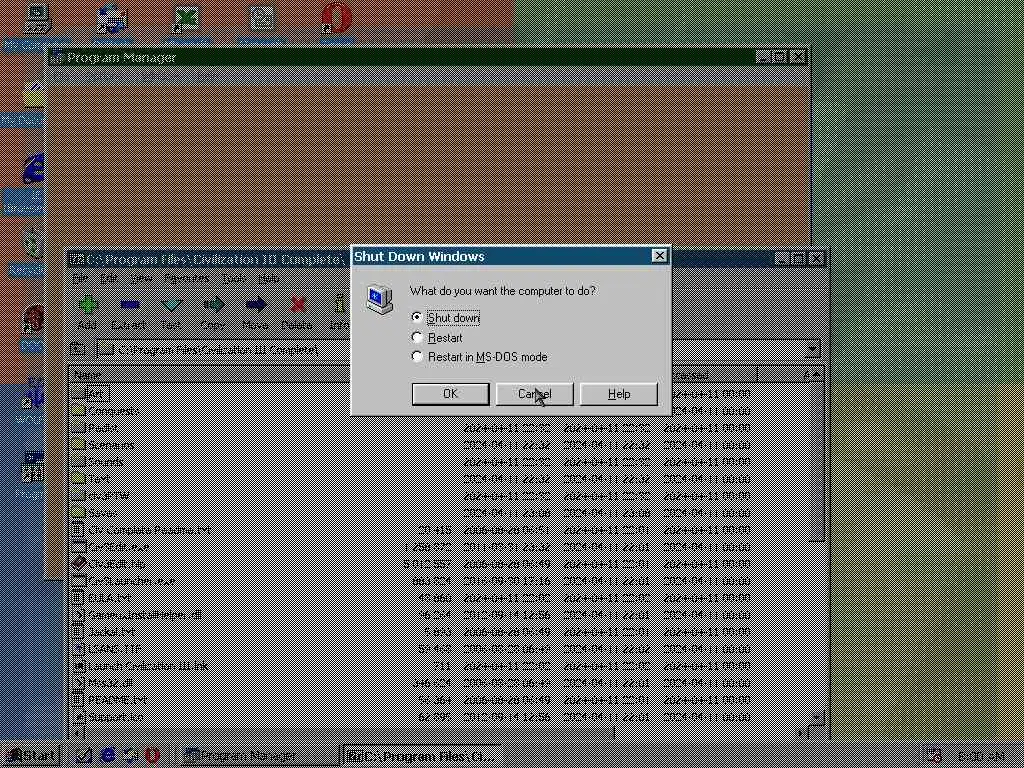The height and width of the screenshot is (768, 1024).
Task: Open Help from the shutdown dialog
Action: pyautogui.click(x=618, y=394)
